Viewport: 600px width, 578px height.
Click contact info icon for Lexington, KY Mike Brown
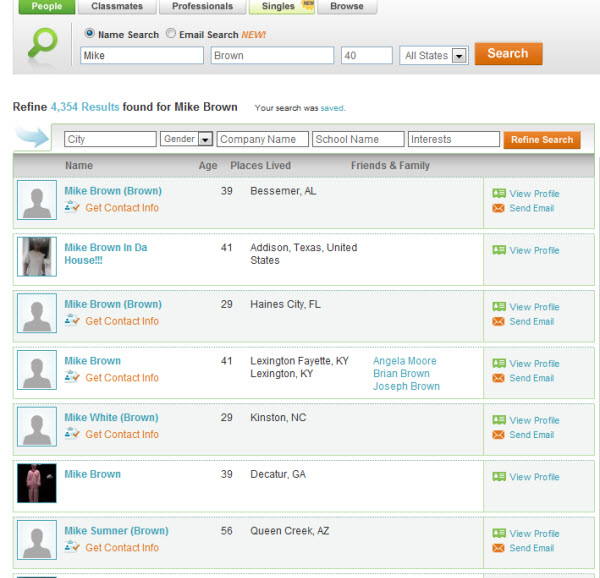pos(72,377)
